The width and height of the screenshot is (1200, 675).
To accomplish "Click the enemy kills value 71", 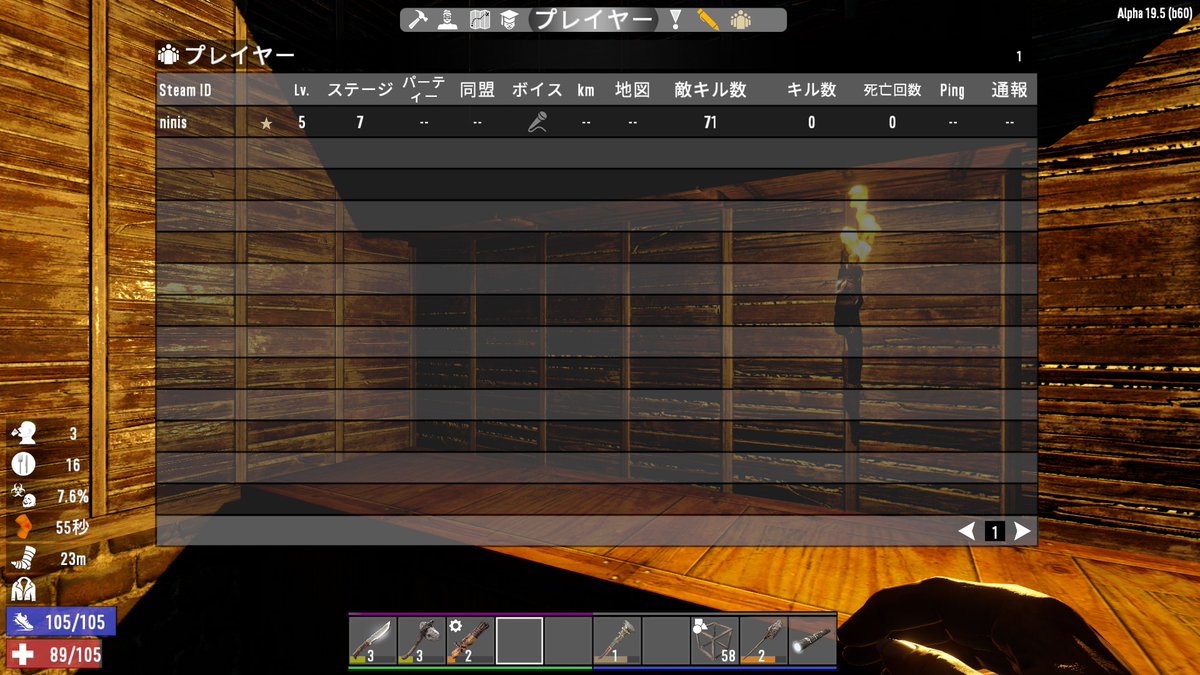I will coord(711,123).
